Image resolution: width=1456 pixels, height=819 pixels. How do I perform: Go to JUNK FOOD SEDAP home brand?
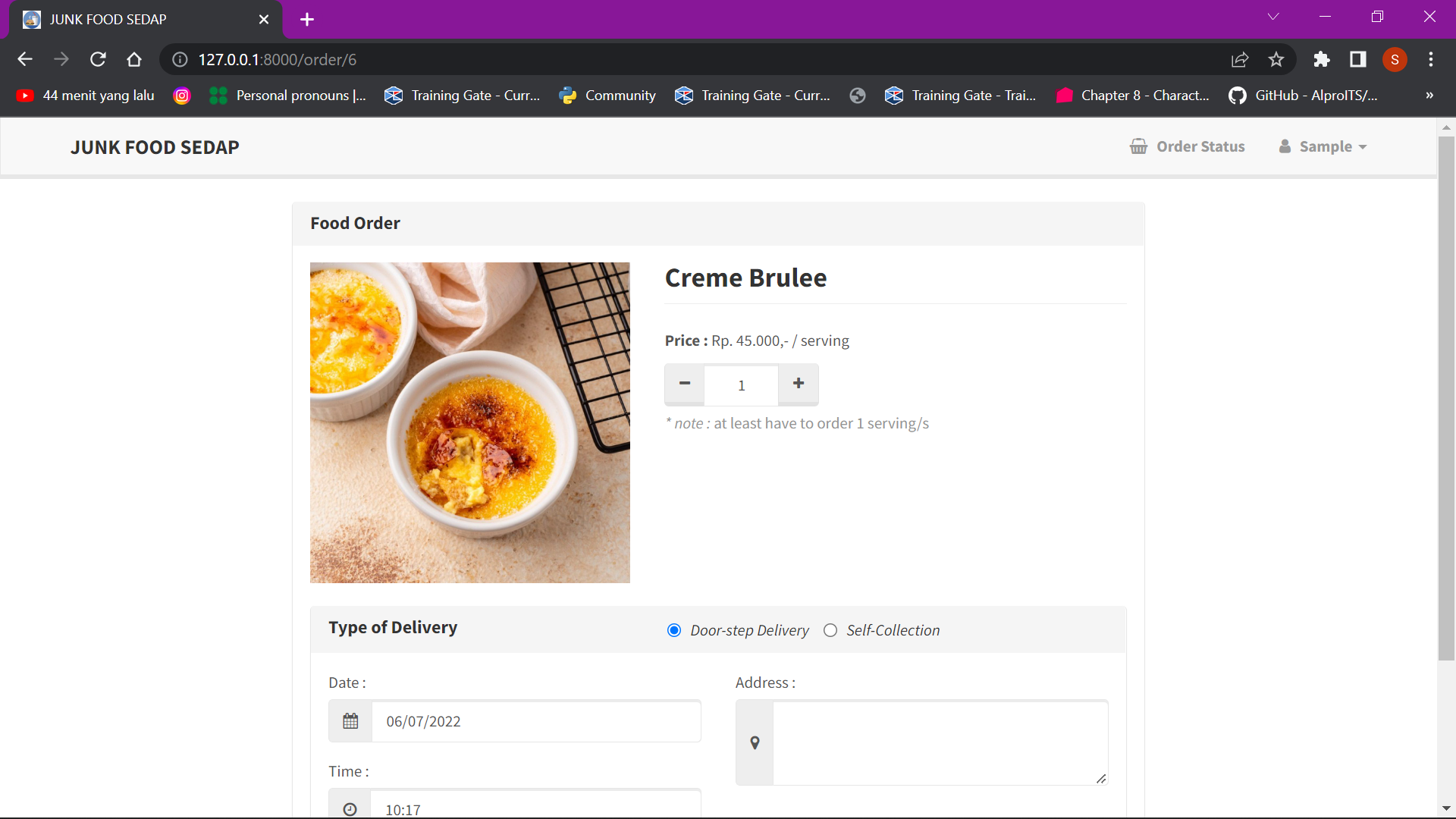click(155, 147)
